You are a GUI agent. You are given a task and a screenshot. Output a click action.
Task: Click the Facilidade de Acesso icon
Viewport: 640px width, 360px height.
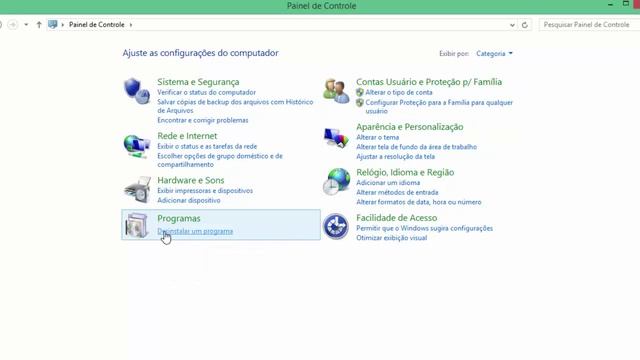pos(336,226)
